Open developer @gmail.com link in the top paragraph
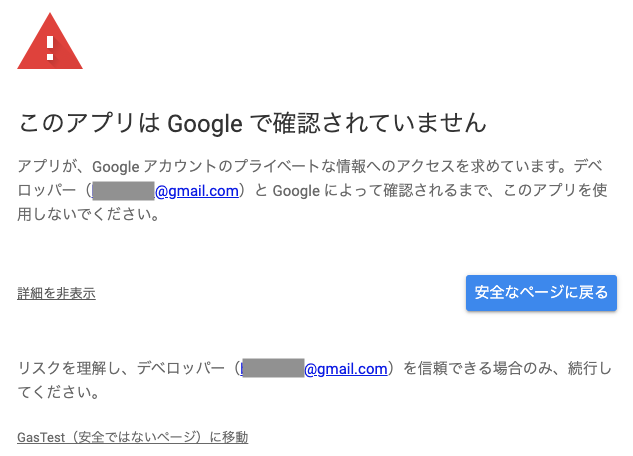This screenshot has height=456, width=633. pyautogui.click(x=197, y=190)
